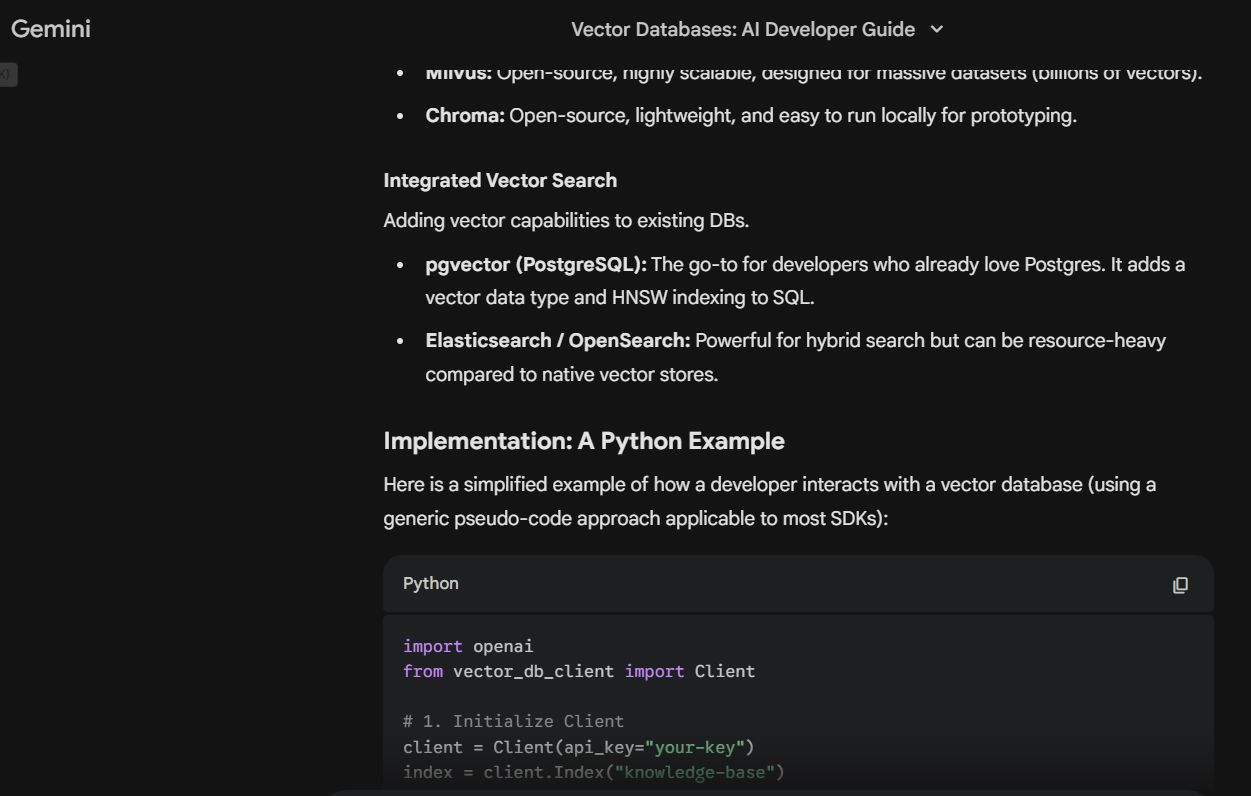
Task: Click the '# 1. Initialize Client' comment
Action: pos(513,721)
